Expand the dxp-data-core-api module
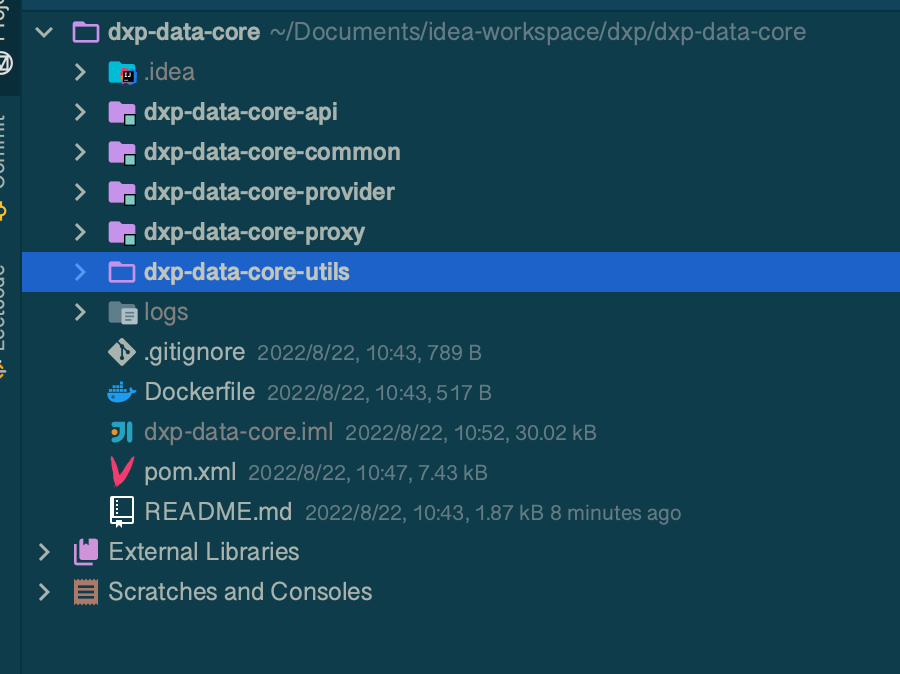The width and height of the screenshot is (900, 674). (80, 112)
